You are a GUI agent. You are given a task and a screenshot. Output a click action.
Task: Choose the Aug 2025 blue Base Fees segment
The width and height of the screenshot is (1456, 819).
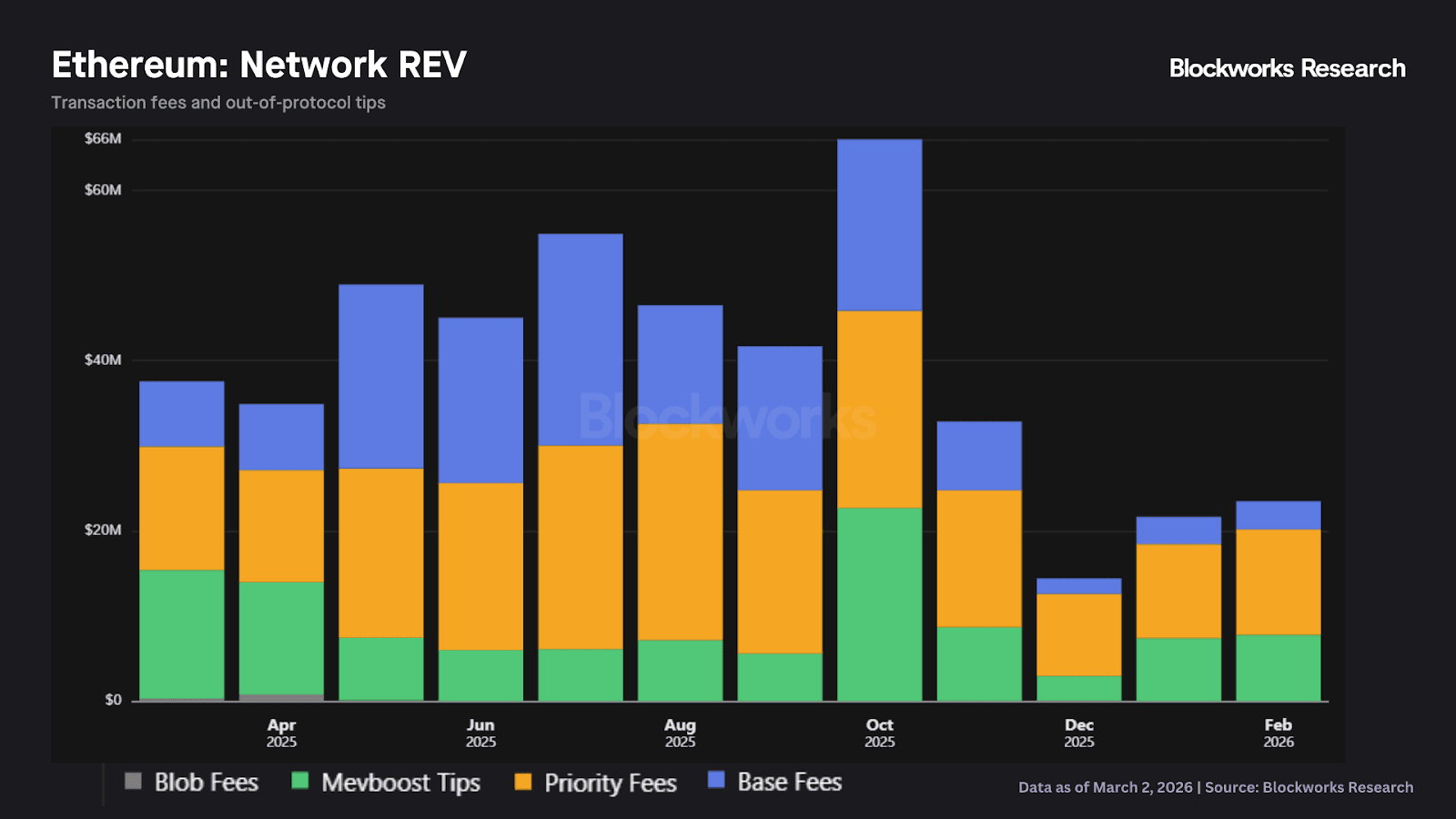680,365
